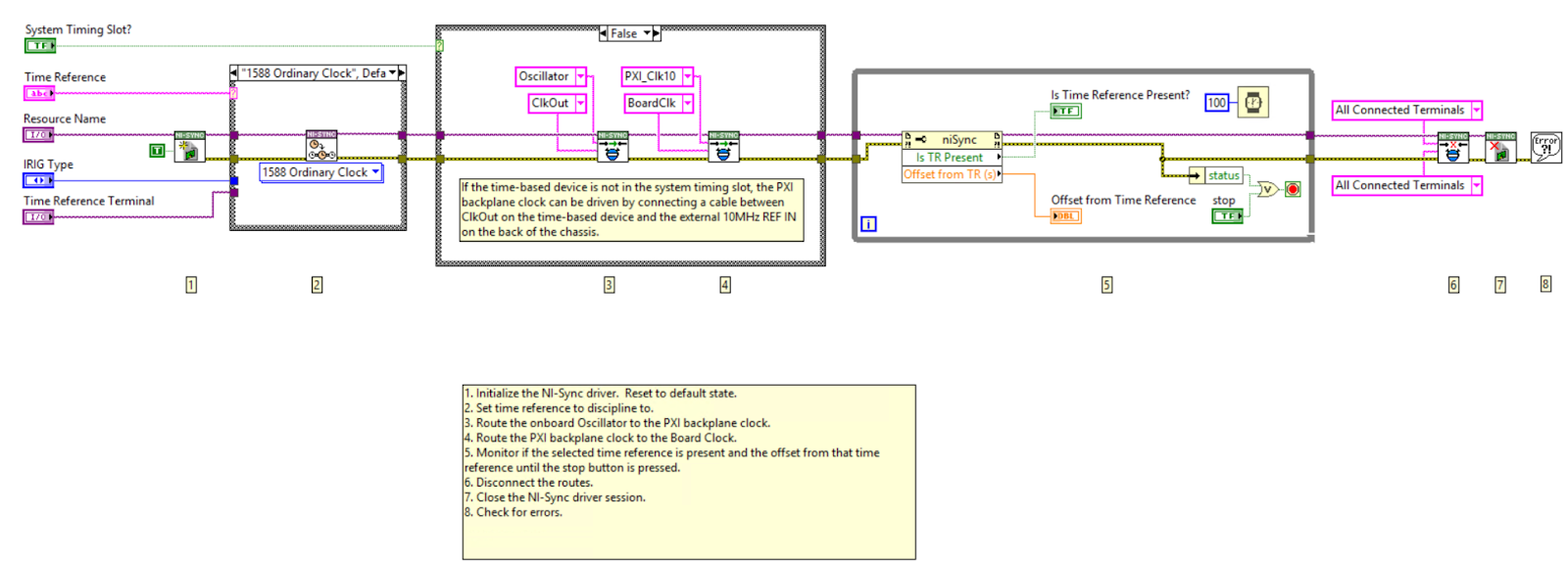Open the False case selector menu
Viewport: 1568px width, 564px height.
click(x=647, y=33)
